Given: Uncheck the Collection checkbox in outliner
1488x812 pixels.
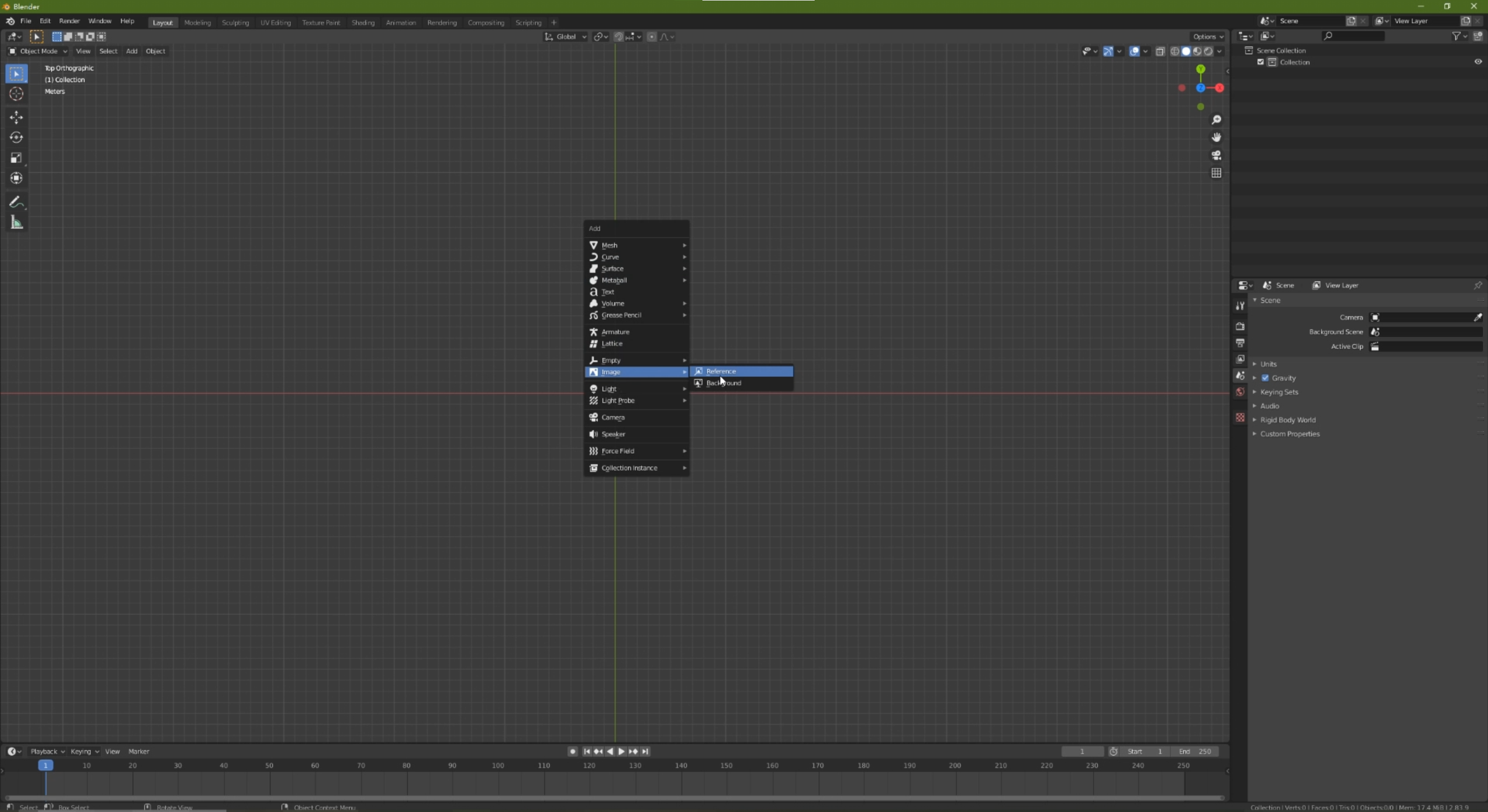Looking at the screenshot, I should click(x=1261, y=62).
